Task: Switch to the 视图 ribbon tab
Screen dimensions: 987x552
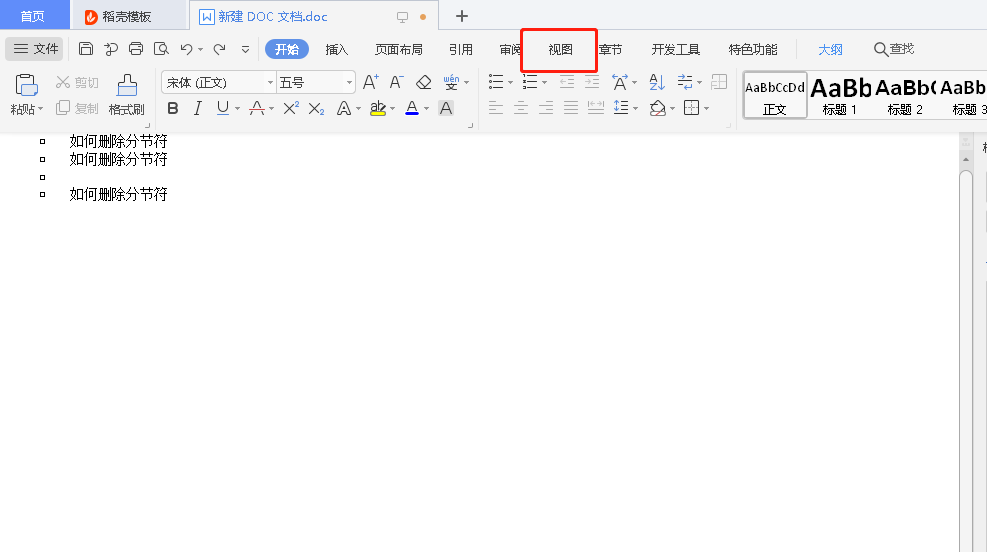Action: [560, 49]
